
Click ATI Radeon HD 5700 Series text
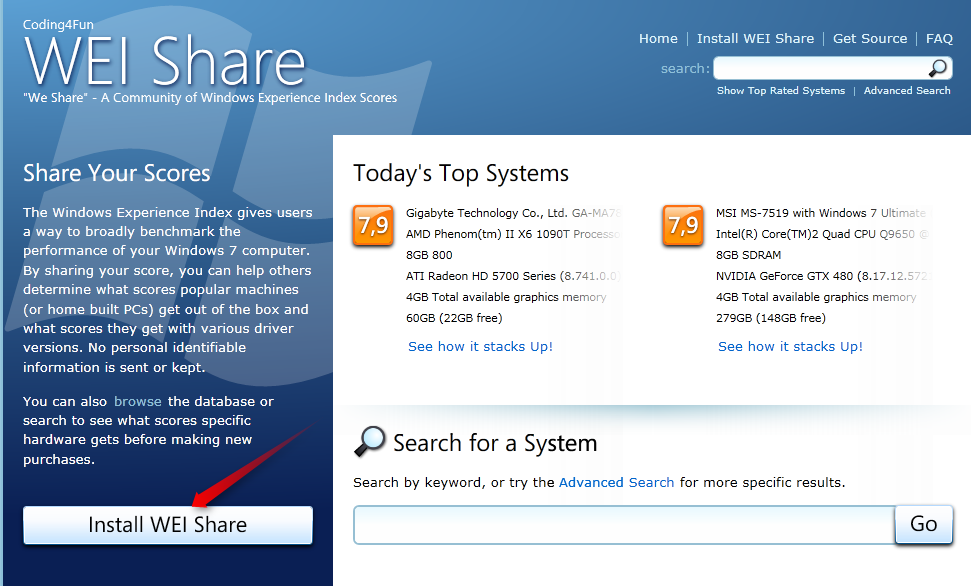[513, 276]
